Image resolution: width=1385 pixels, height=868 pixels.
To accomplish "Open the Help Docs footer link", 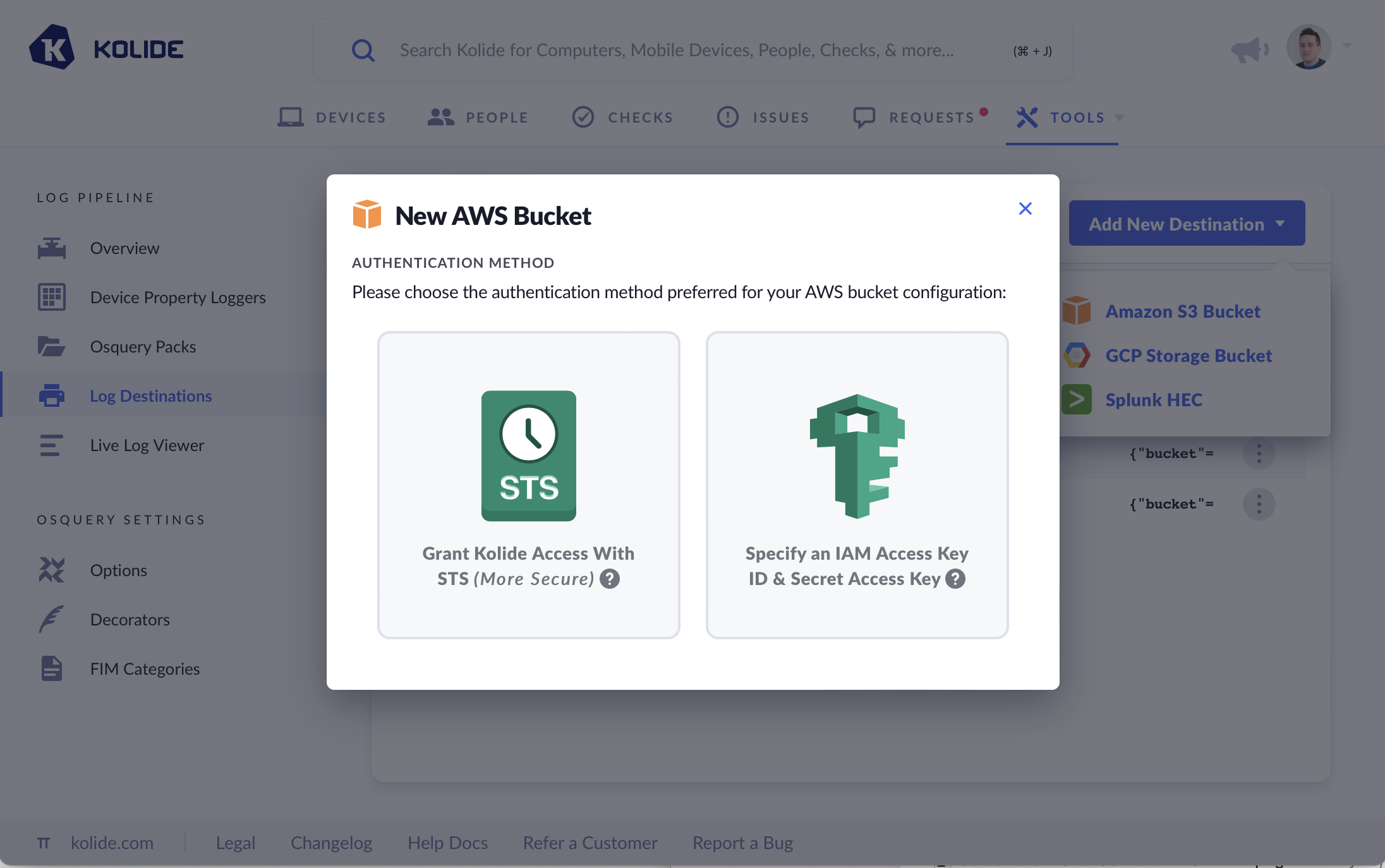I will coord(447,843).
